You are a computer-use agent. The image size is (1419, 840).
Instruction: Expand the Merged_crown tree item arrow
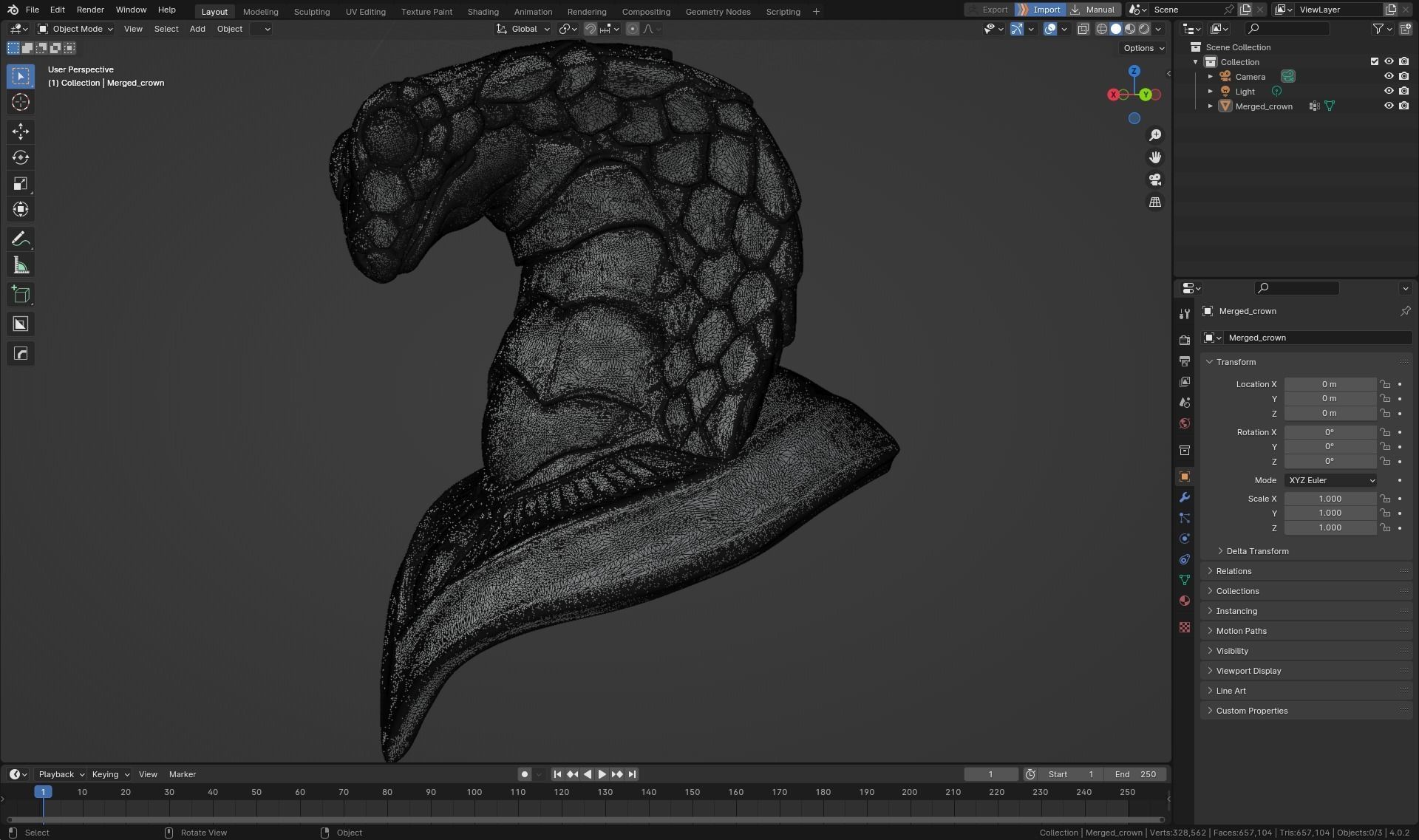tap(1210, 106)
